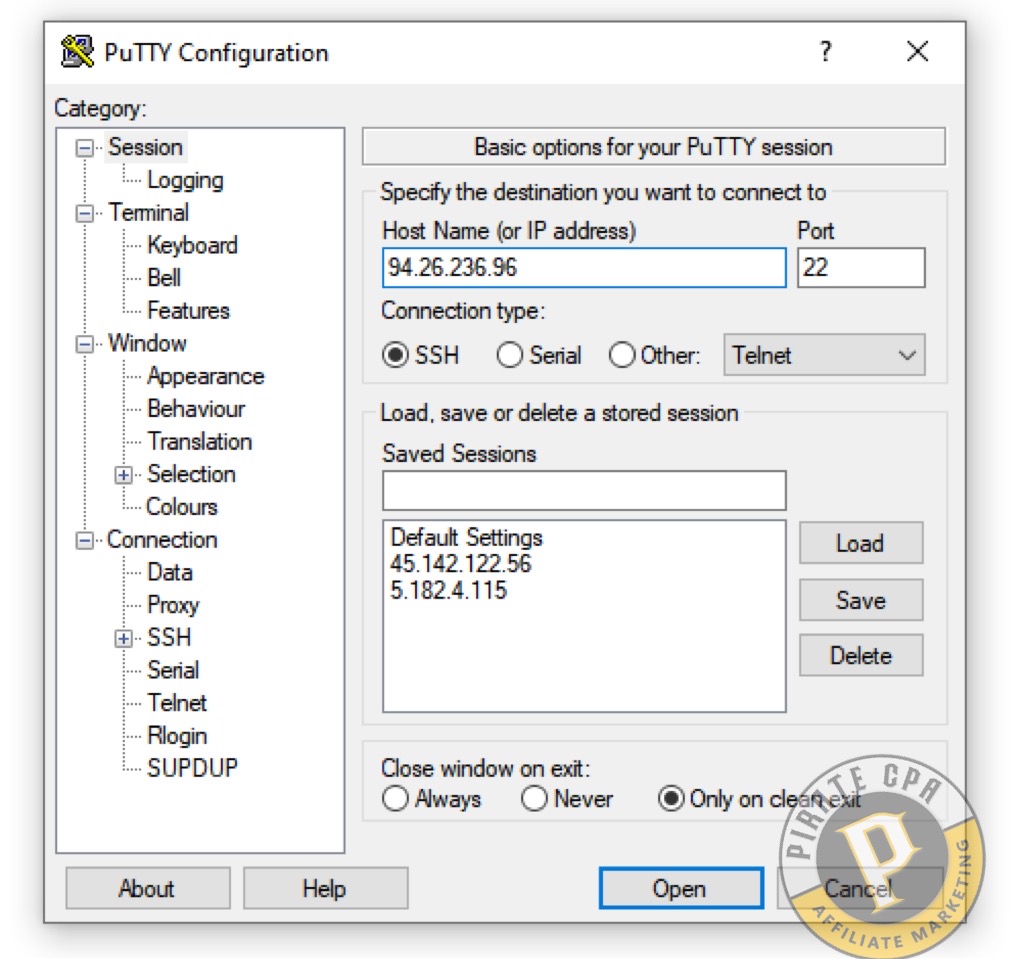
Task: Open the Proxy category
Action: click(x=173, y=605)
